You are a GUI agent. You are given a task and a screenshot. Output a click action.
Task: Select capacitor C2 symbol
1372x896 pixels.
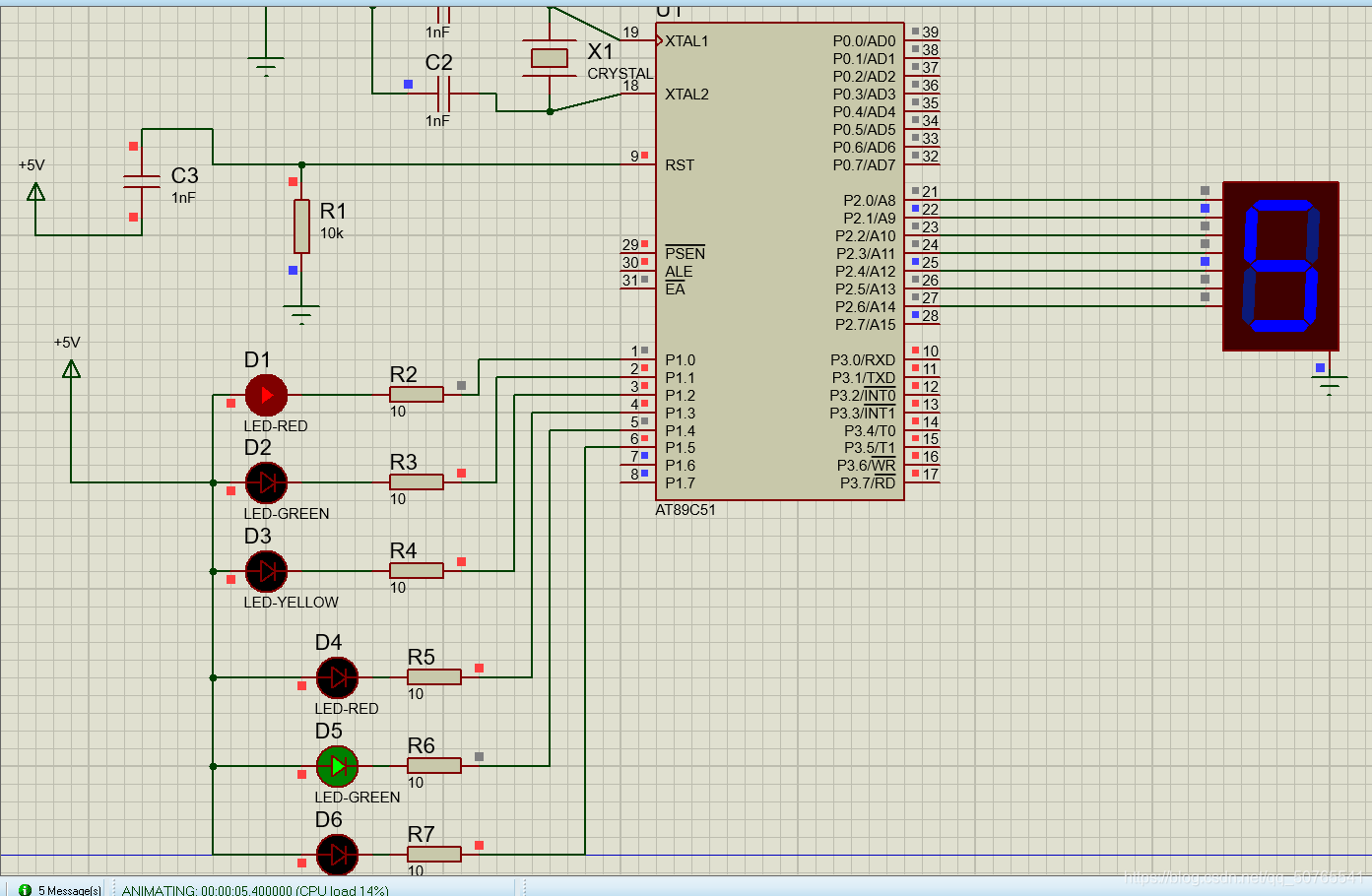click(x=443, y=95)
